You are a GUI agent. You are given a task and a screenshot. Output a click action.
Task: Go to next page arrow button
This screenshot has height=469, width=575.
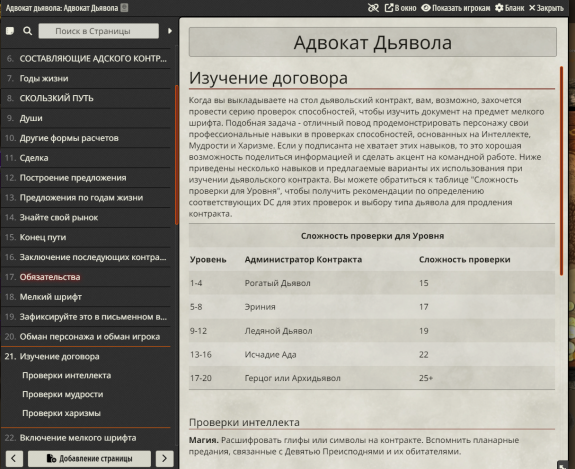(164, 458)
